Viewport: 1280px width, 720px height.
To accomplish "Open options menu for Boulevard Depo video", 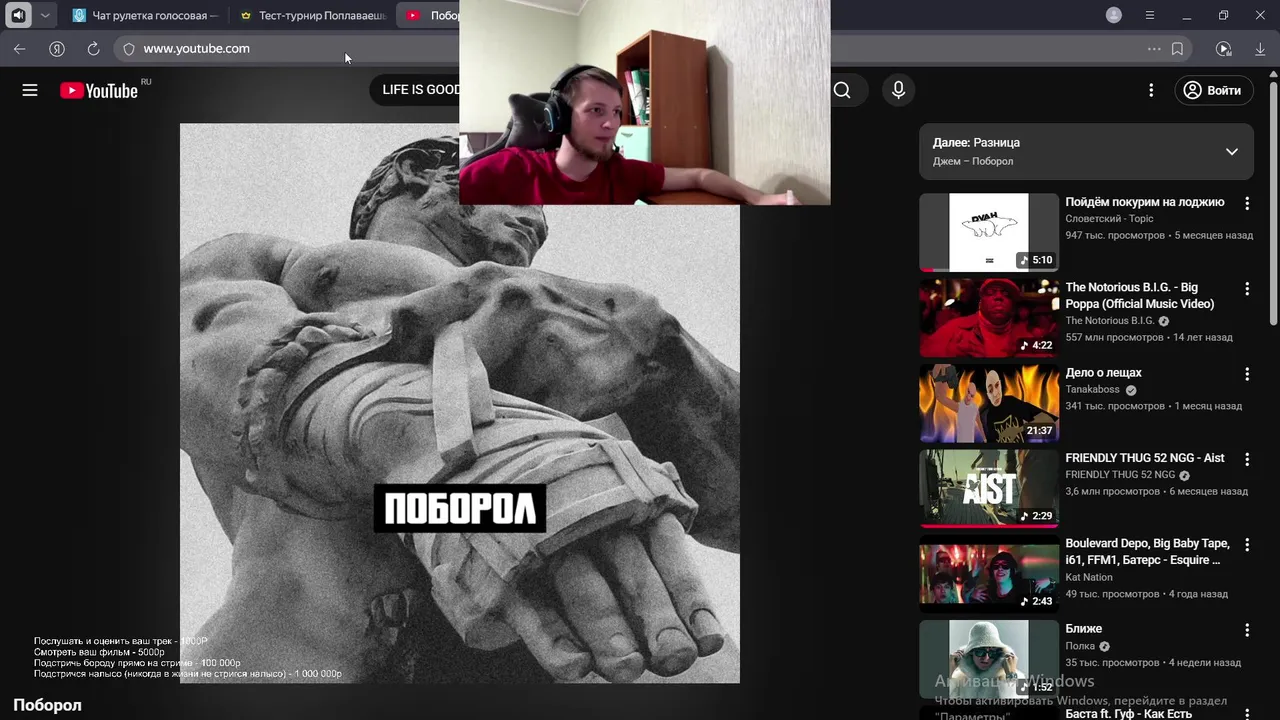I will (1247, 545).
